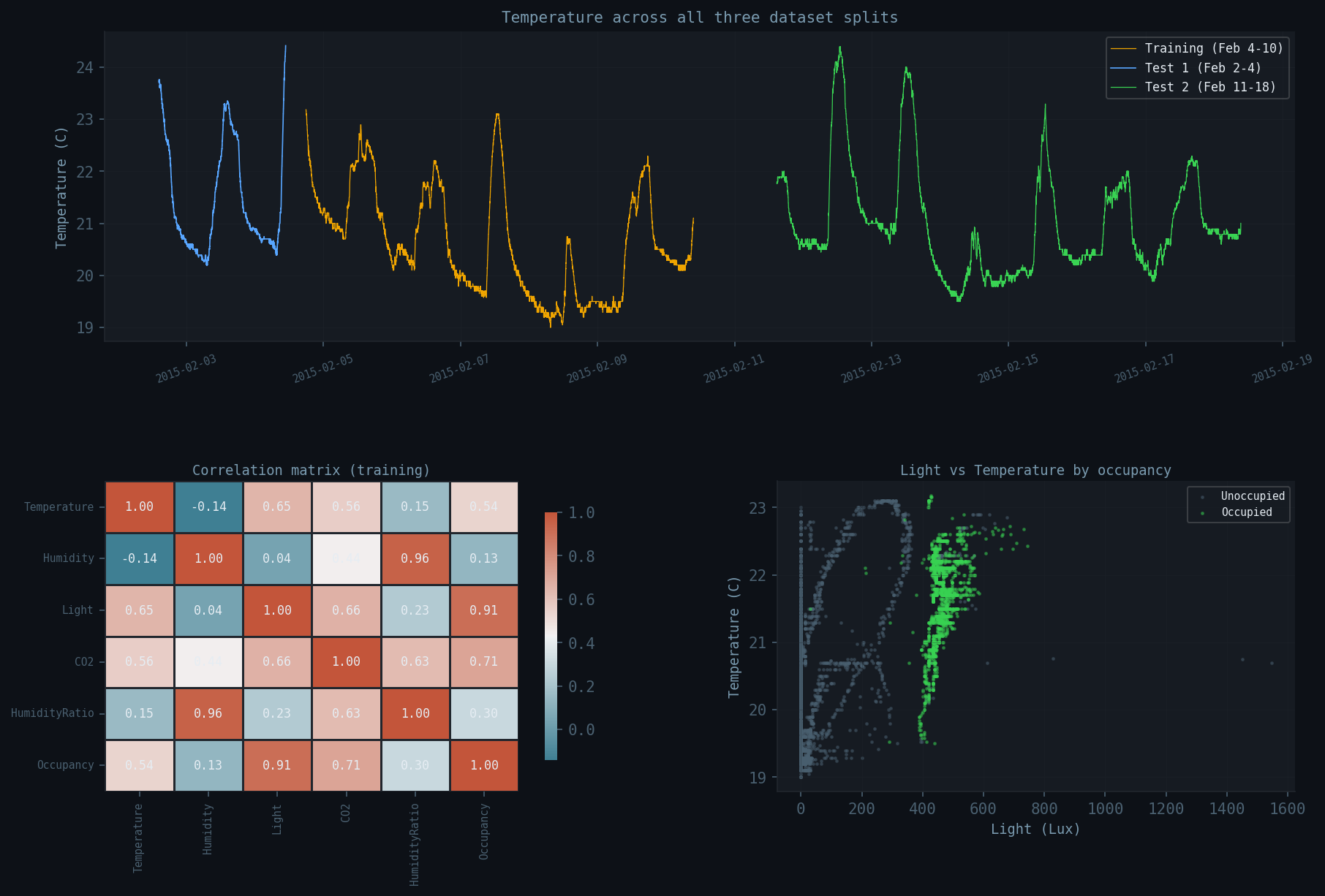
Task: Click the Occupancy row label on the heatmap
Action: 65,765
